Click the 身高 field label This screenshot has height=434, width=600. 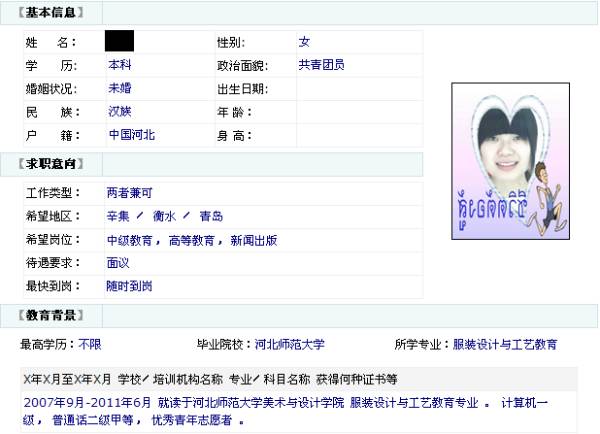click(234, 135)
